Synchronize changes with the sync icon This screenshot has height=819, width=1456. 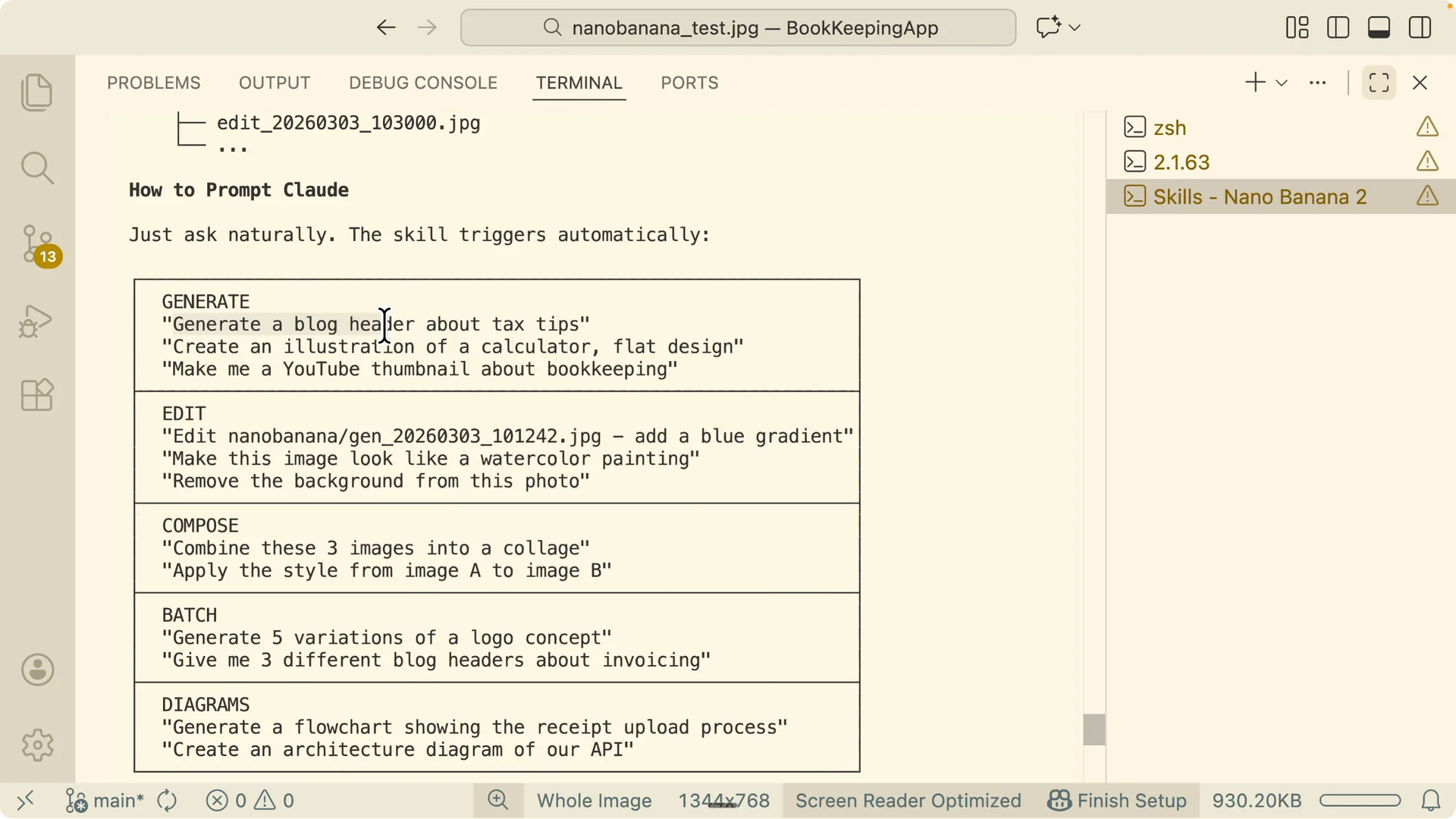pos(167,800)
